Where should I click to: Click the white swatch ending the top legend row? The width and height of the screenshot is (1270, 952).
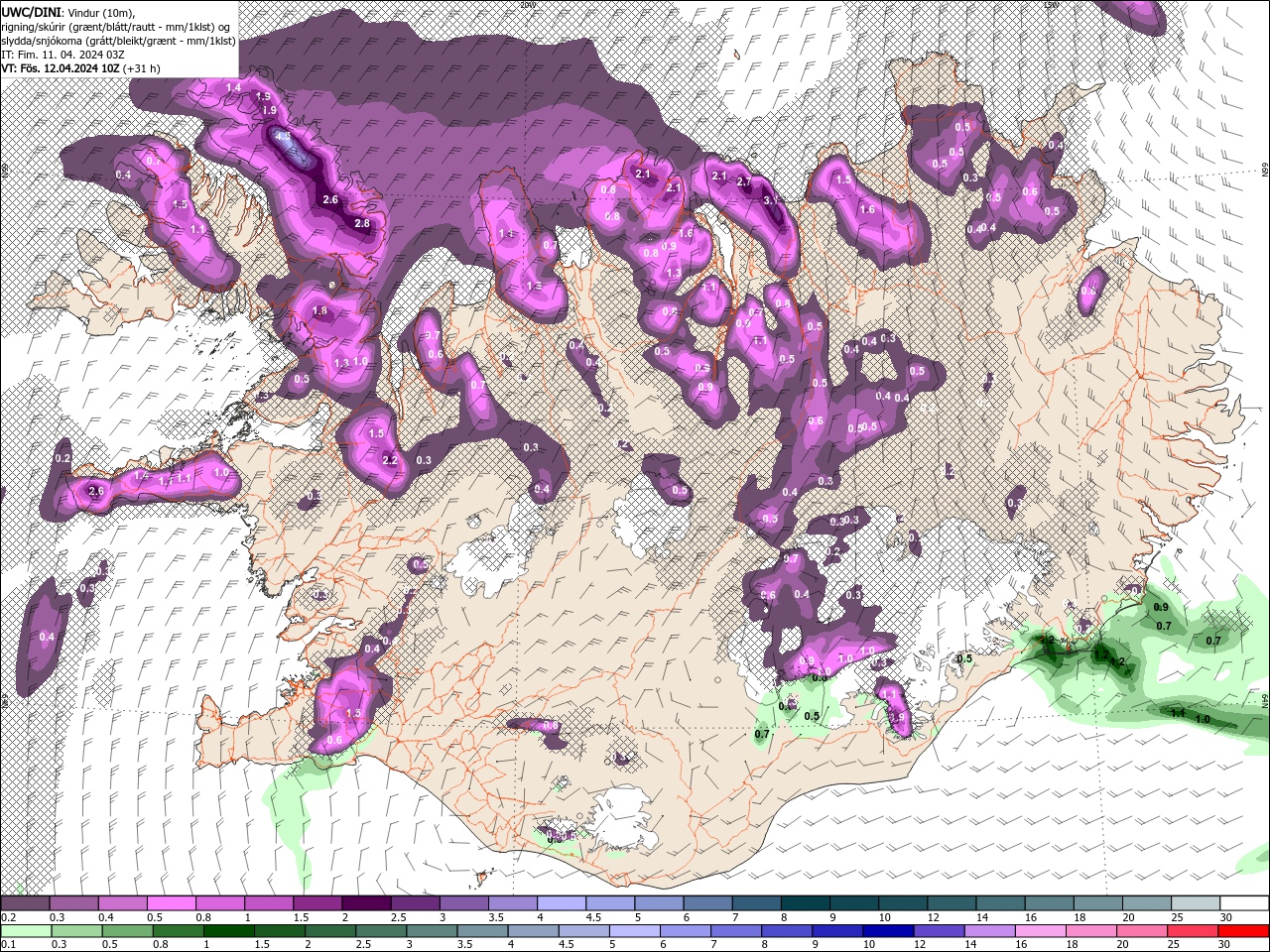pyautogui.click(x=1244, y=903)
